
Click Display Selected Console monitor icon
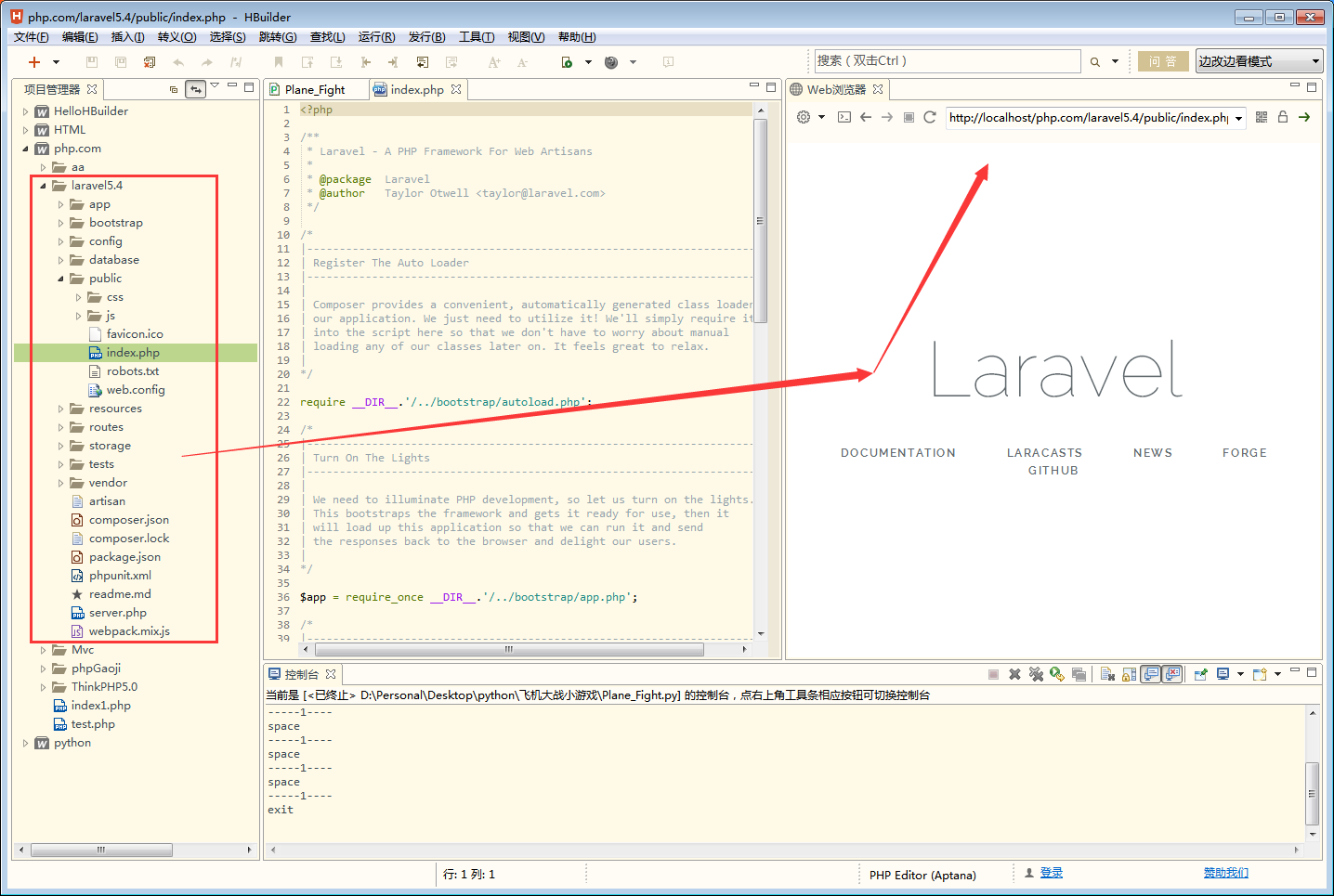(1223, 674)
